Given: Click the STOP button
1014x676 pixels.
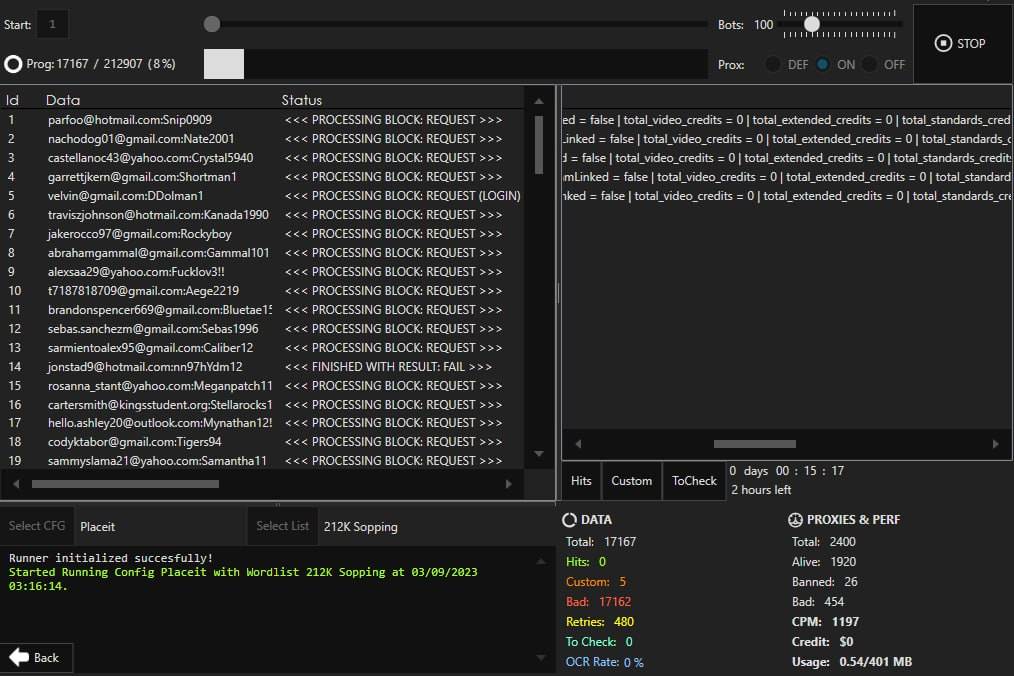Looking at the screenshot, I should point(960,44).
